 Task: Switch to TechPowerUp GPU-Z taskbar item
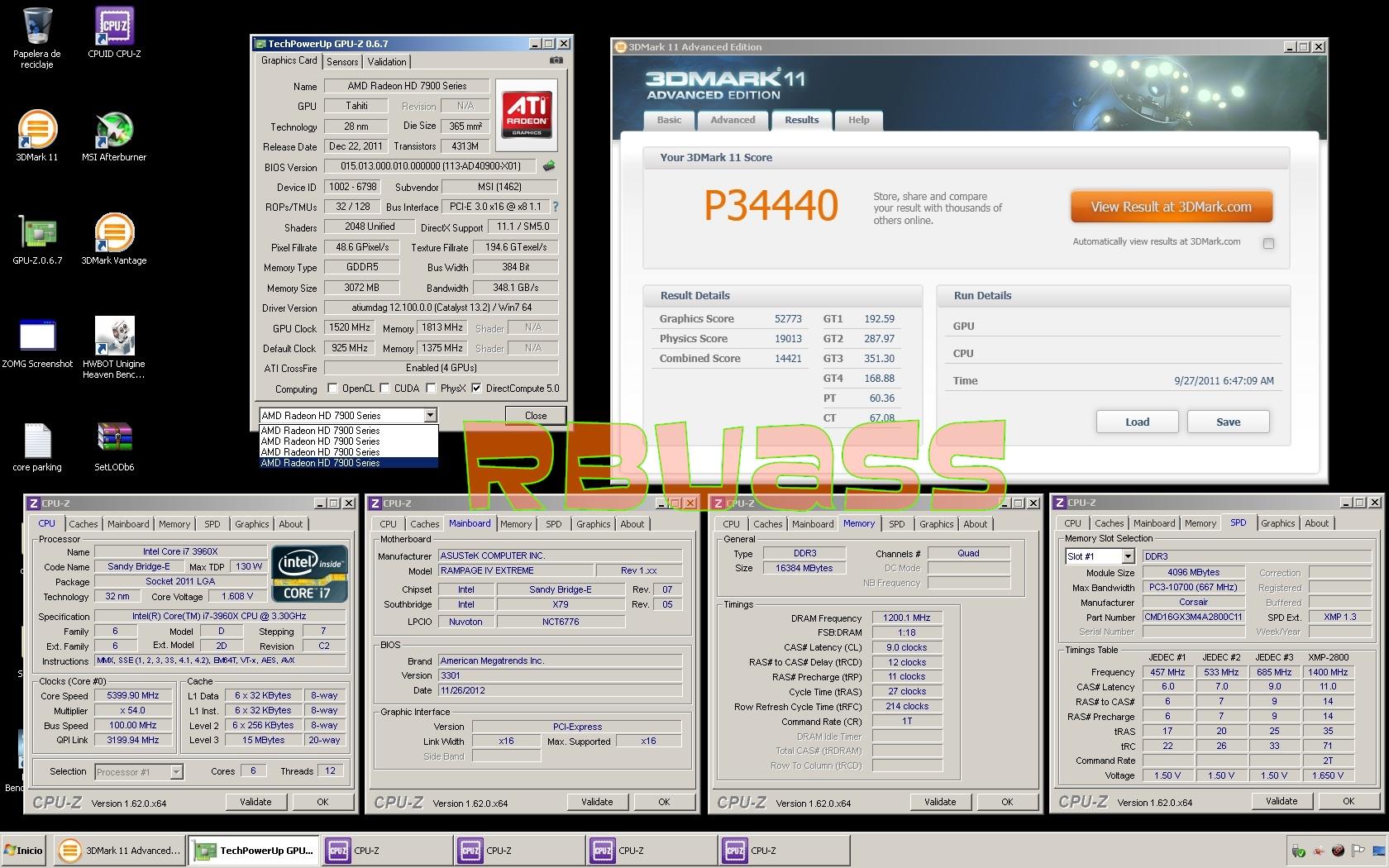253,850
